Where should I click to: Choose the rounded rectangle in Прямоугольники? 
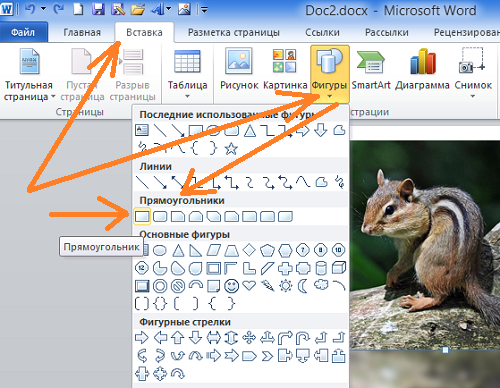click(160, 217)
